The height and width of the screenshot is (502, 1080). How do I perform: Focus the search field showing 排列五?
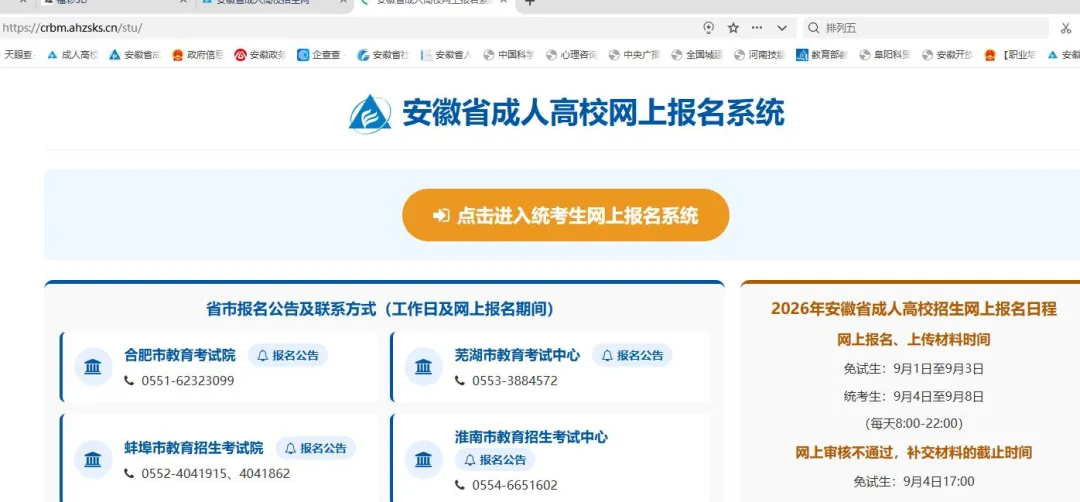pyautogui.click(x=926, y=28)
